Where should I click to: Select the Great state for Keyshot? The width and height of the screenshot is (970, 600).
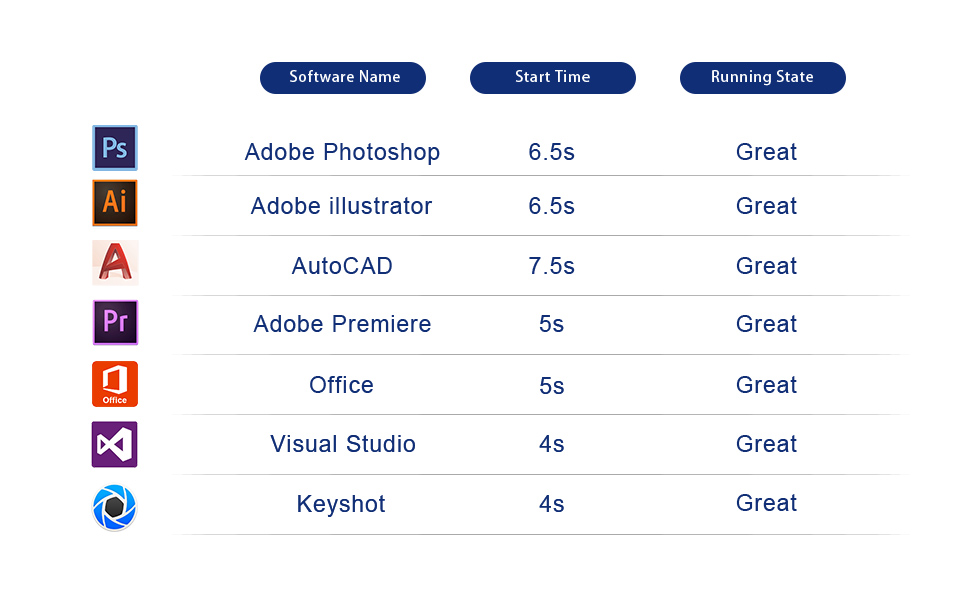pyautogui.click(x=766, y=503)
